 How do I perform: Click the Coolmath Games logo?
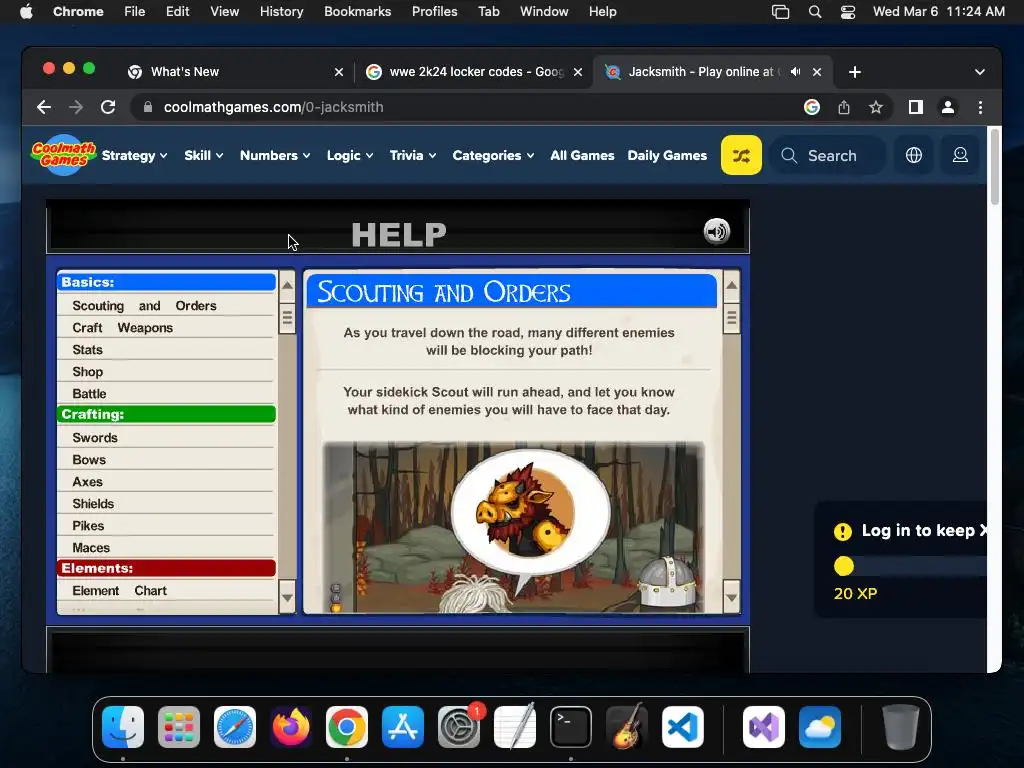click(x=63, y=155)
